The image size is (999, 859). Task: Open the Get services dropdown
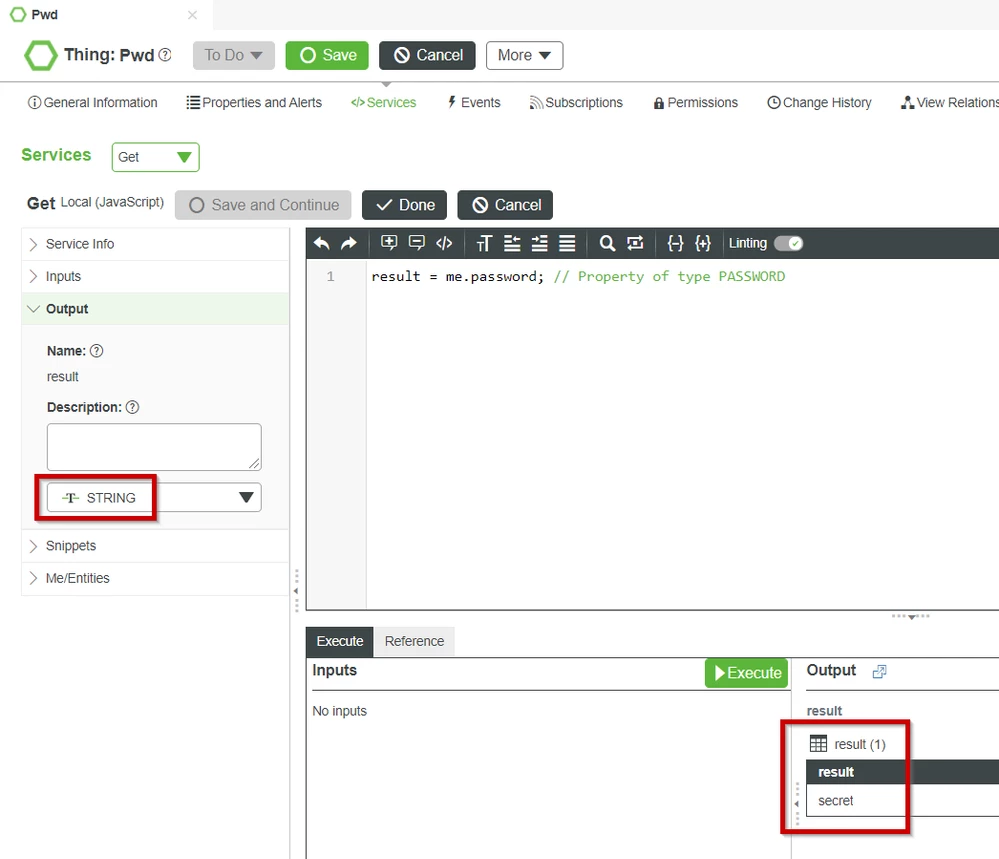click(x=155, y=157)
